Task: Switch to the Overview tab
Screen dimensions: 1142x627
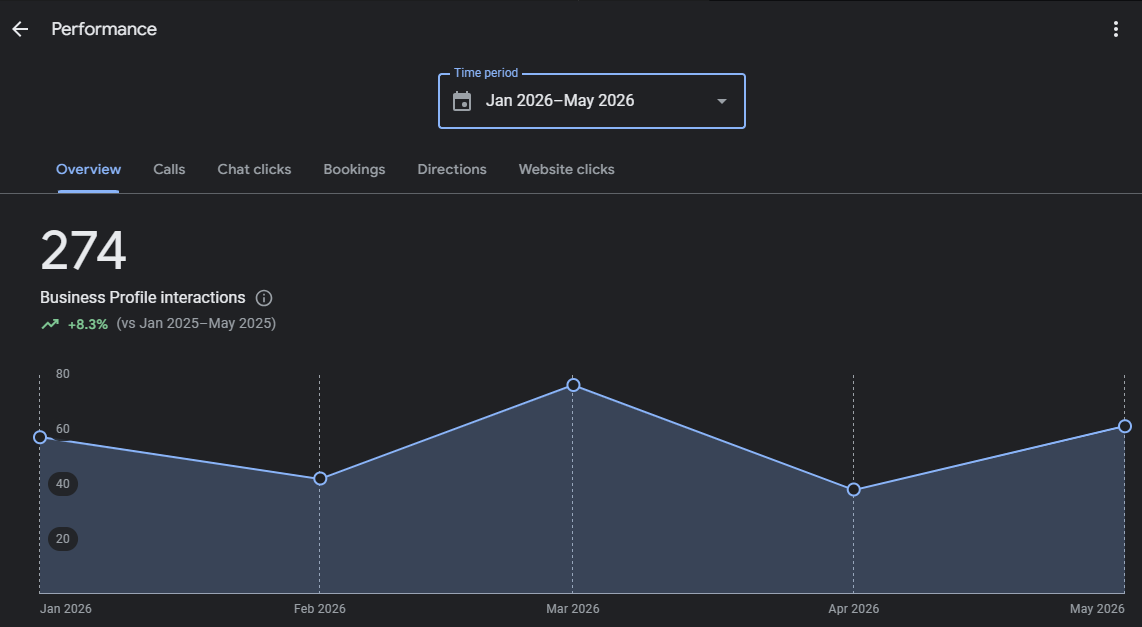Action: [88, 169]
